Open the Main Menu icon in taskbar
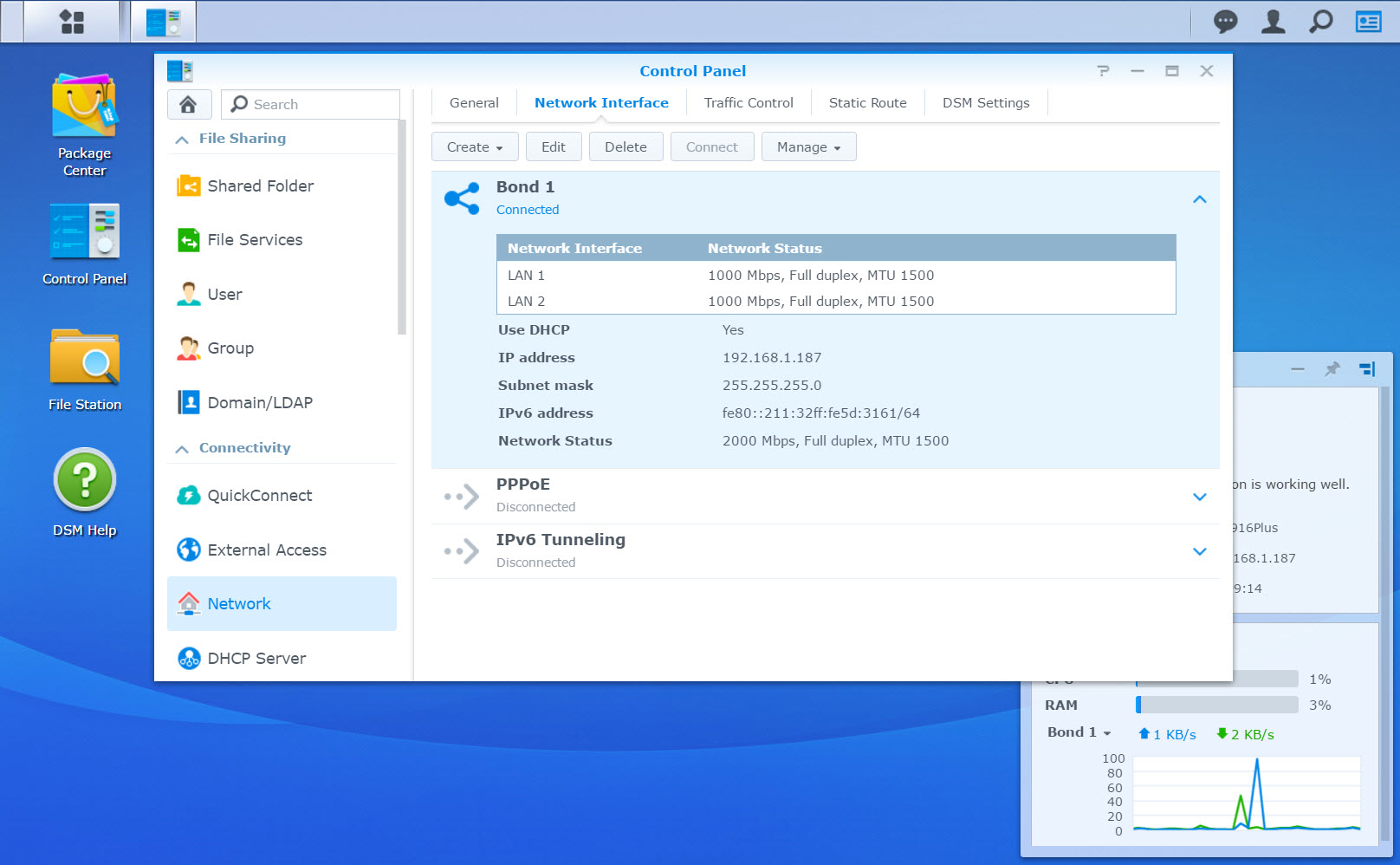This screenshot has height=865, width=1400. pos(72,22)
